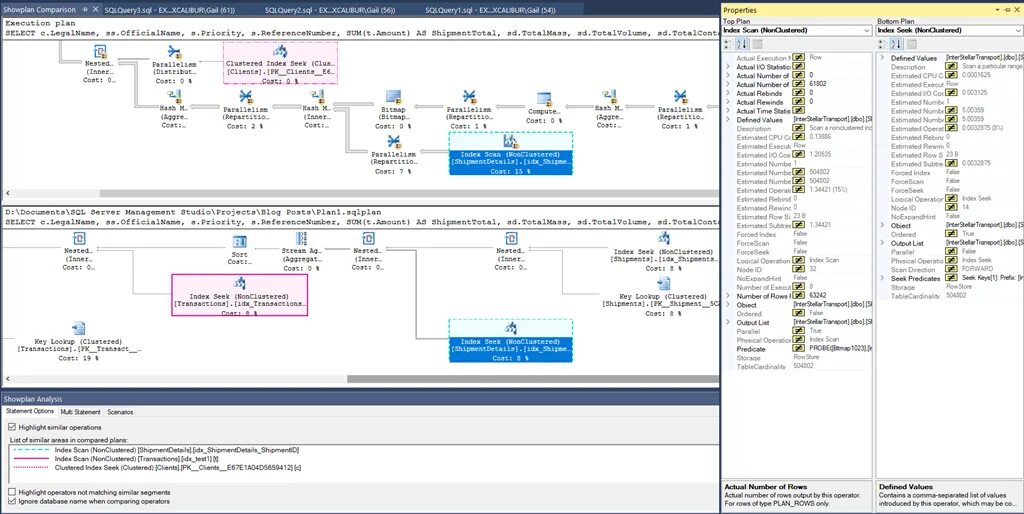The image size is (1024, 514).
Task: Open Properties panel window position menu arrow
Action: click(x=997, y=10)
